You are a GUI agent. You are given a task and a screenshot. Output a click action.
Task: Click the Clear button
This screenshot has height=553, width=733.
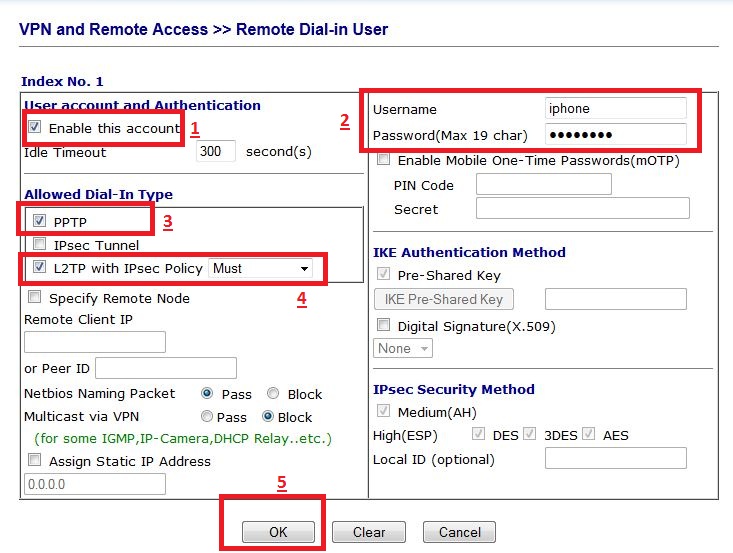pyautogui.click(x=369, y=532)
